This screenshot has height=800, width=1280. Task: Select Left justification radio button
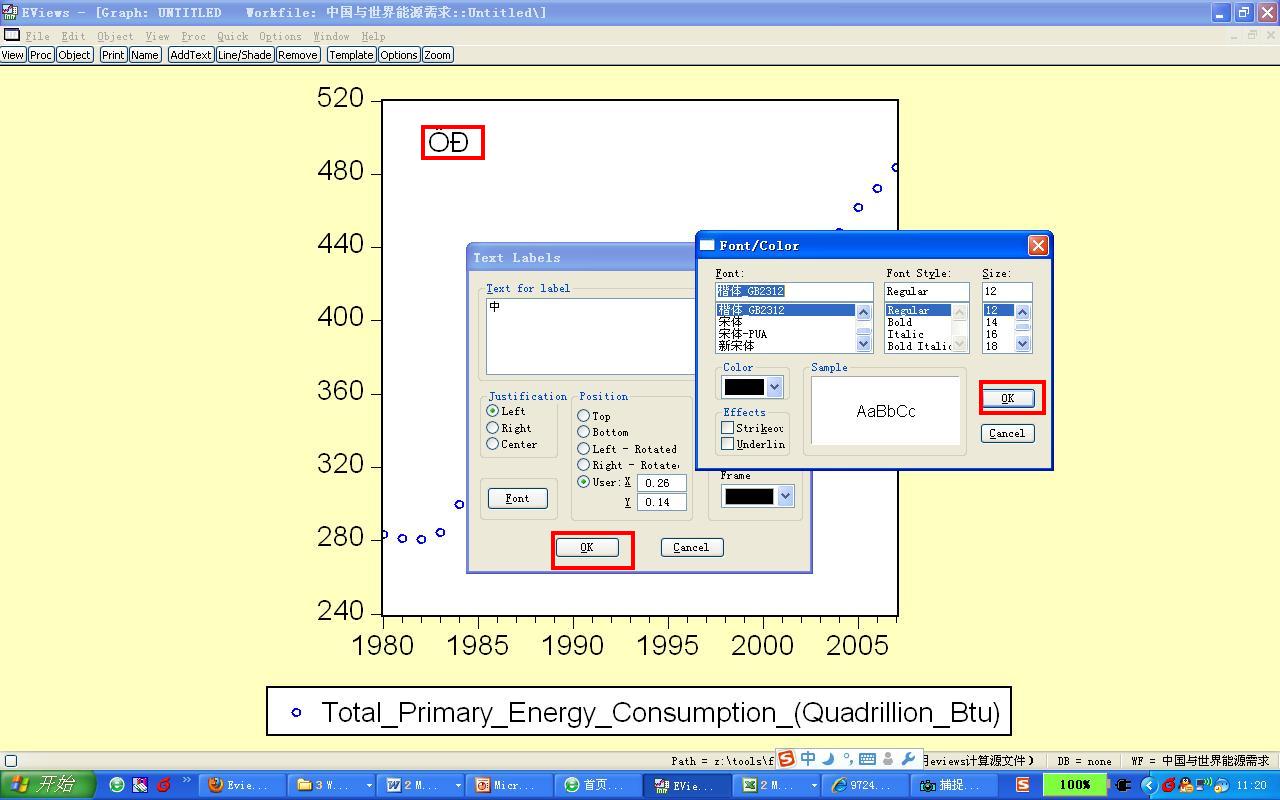click(x=492, y=411)
